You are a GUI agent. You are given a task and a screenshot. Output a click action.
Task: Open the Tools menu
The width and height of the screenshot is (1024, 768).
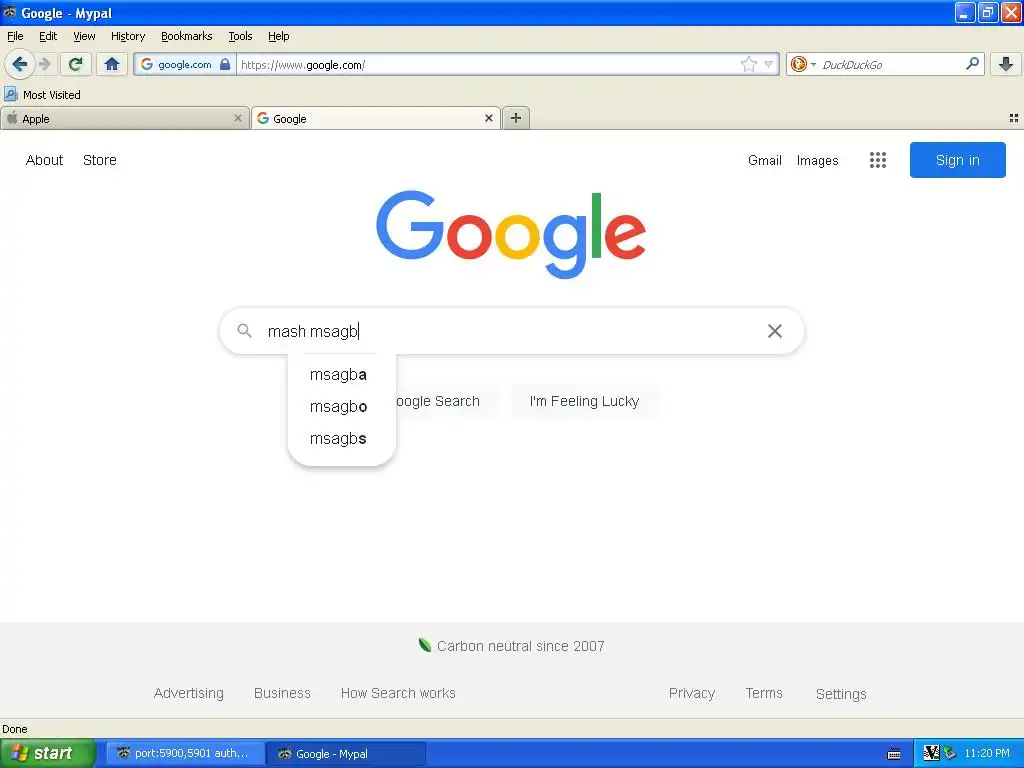(x=240, y=36)
